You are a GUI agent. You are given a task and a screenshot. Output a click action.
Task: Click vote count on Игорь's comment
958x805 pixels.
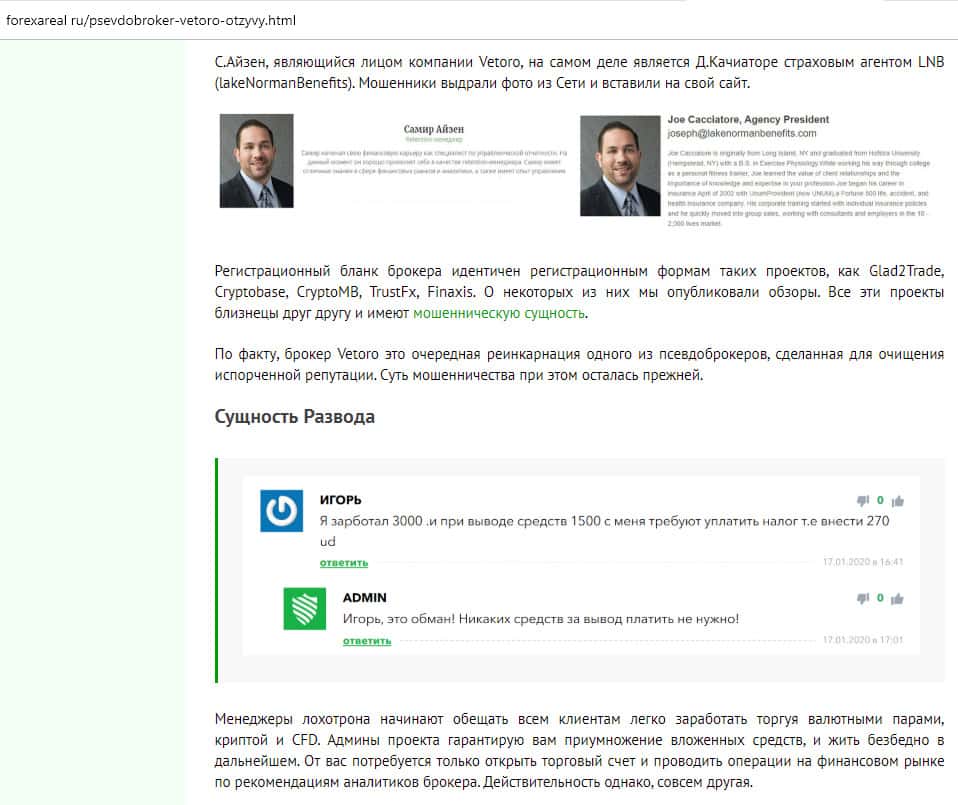pos(880,500)
